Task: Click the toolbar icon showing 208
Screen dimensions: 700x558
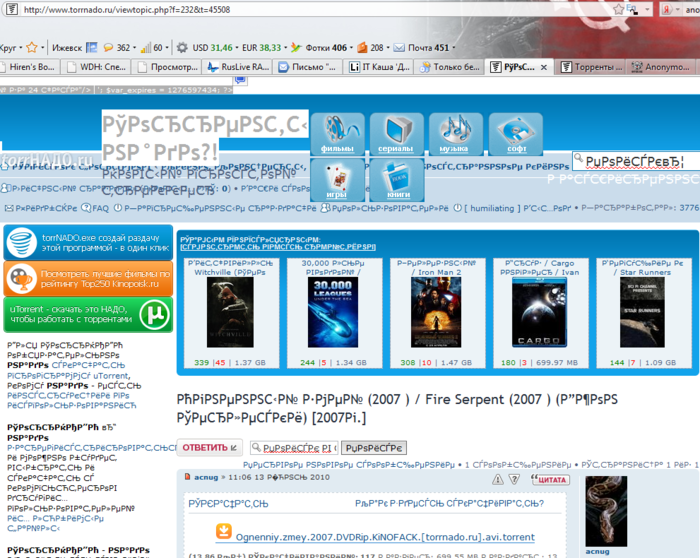Action: pos(362,47)
